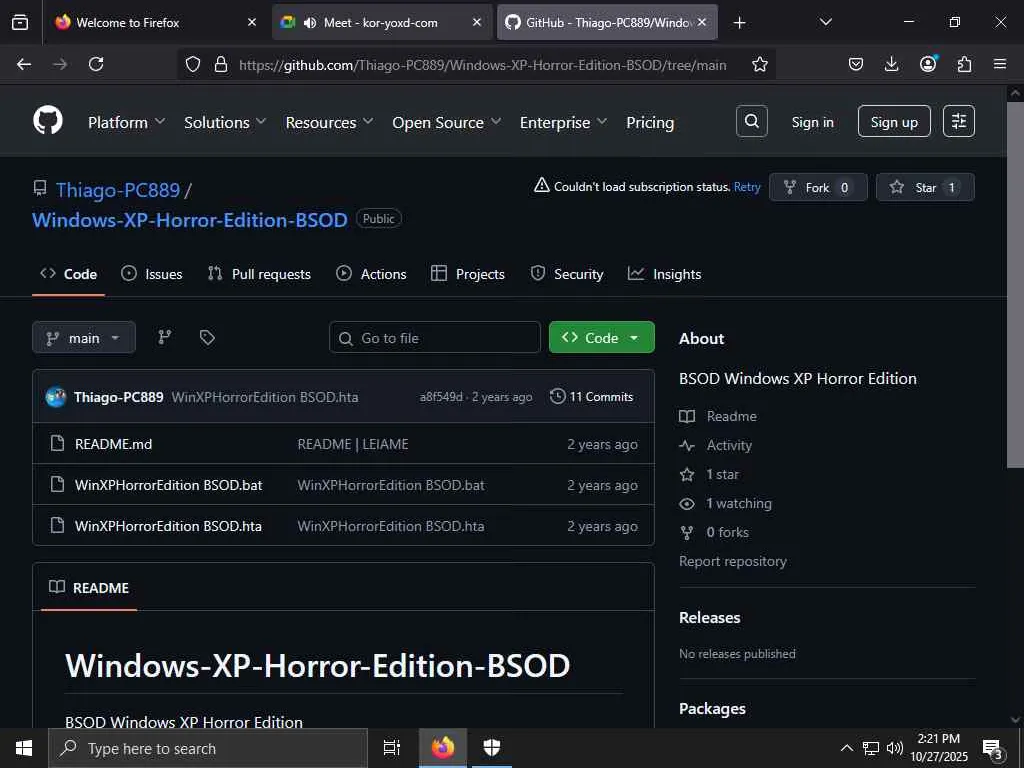1024x768 pixels.
Task: Open Task View on the taskbar
Action: coord(391,748)
